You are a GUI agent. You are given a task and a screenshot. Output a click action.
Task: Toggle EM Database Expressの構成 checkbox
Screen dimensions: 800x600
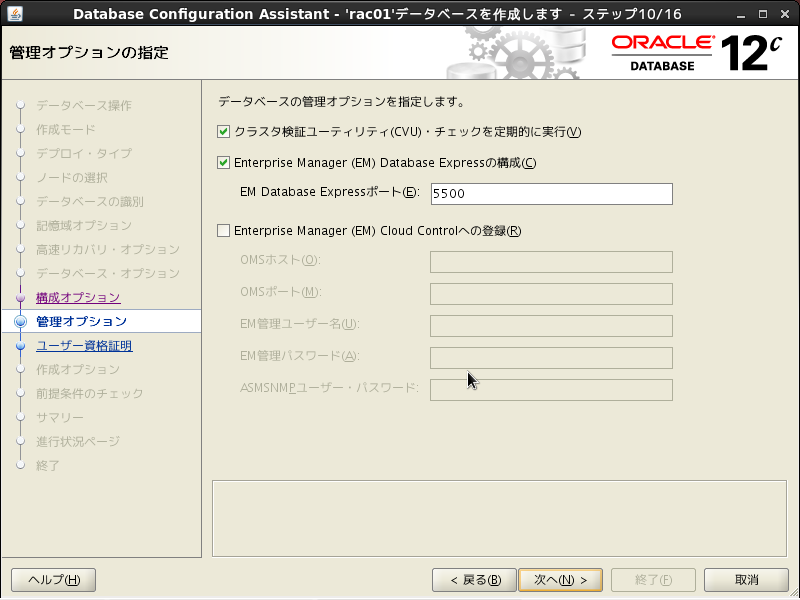[x=223, y=163]
